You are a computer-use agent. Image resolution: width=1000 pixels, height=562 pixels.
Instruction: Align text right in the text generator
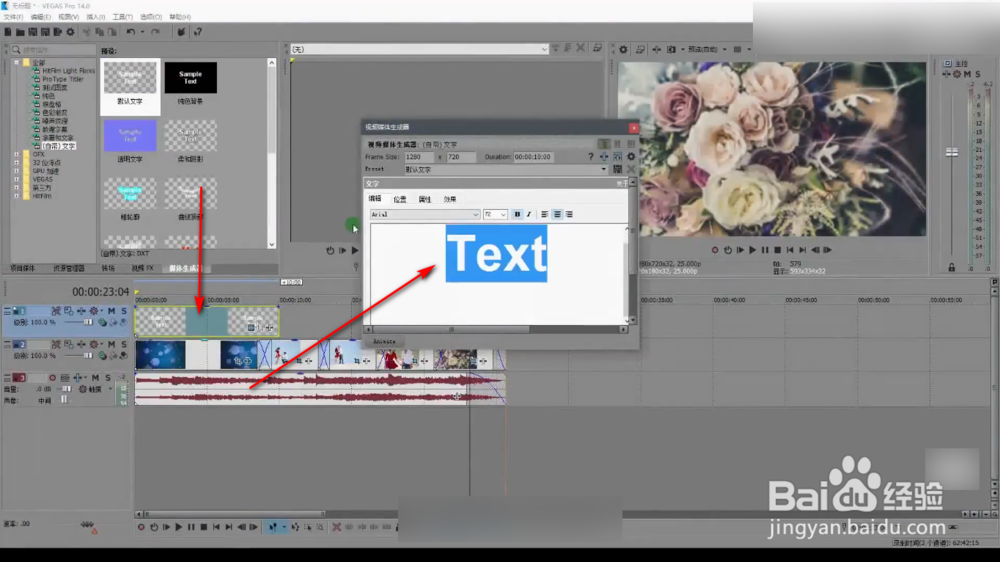pos(569,214)
